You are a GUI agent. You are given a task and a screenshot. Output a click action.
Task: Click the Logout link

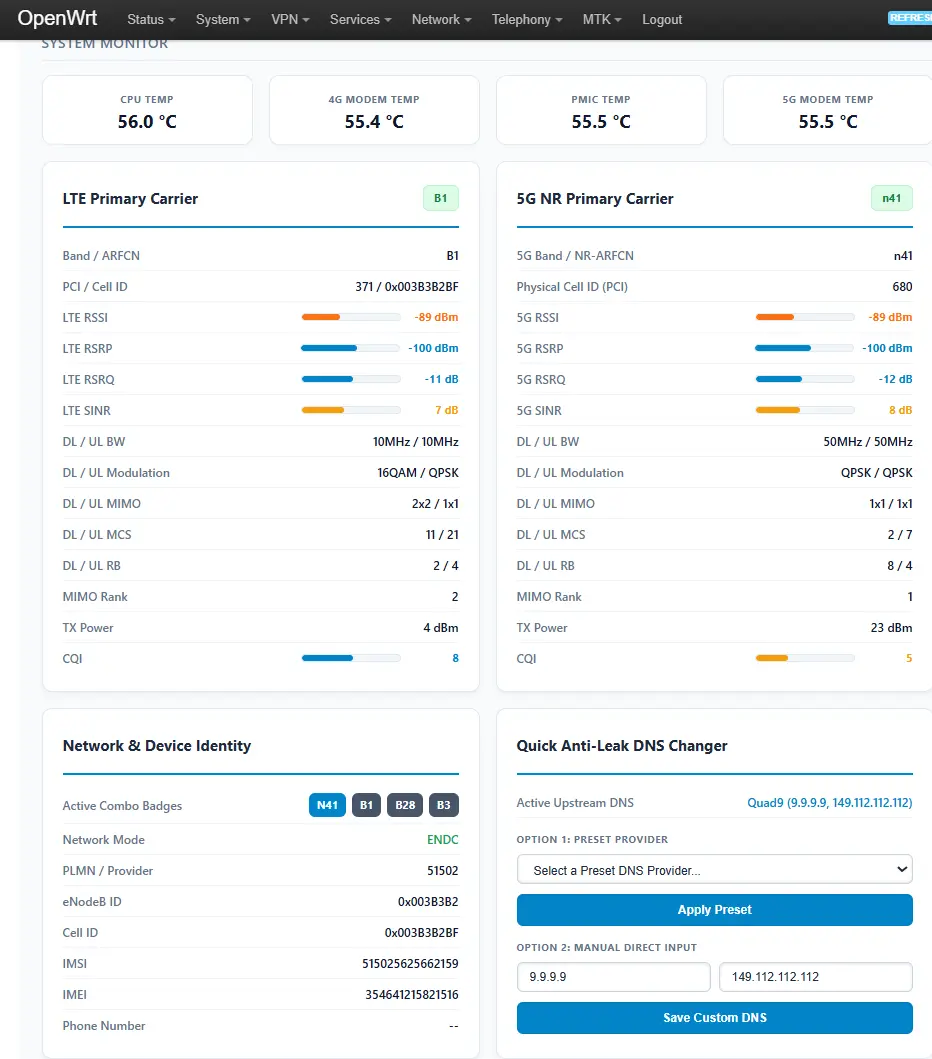(662, 20)
